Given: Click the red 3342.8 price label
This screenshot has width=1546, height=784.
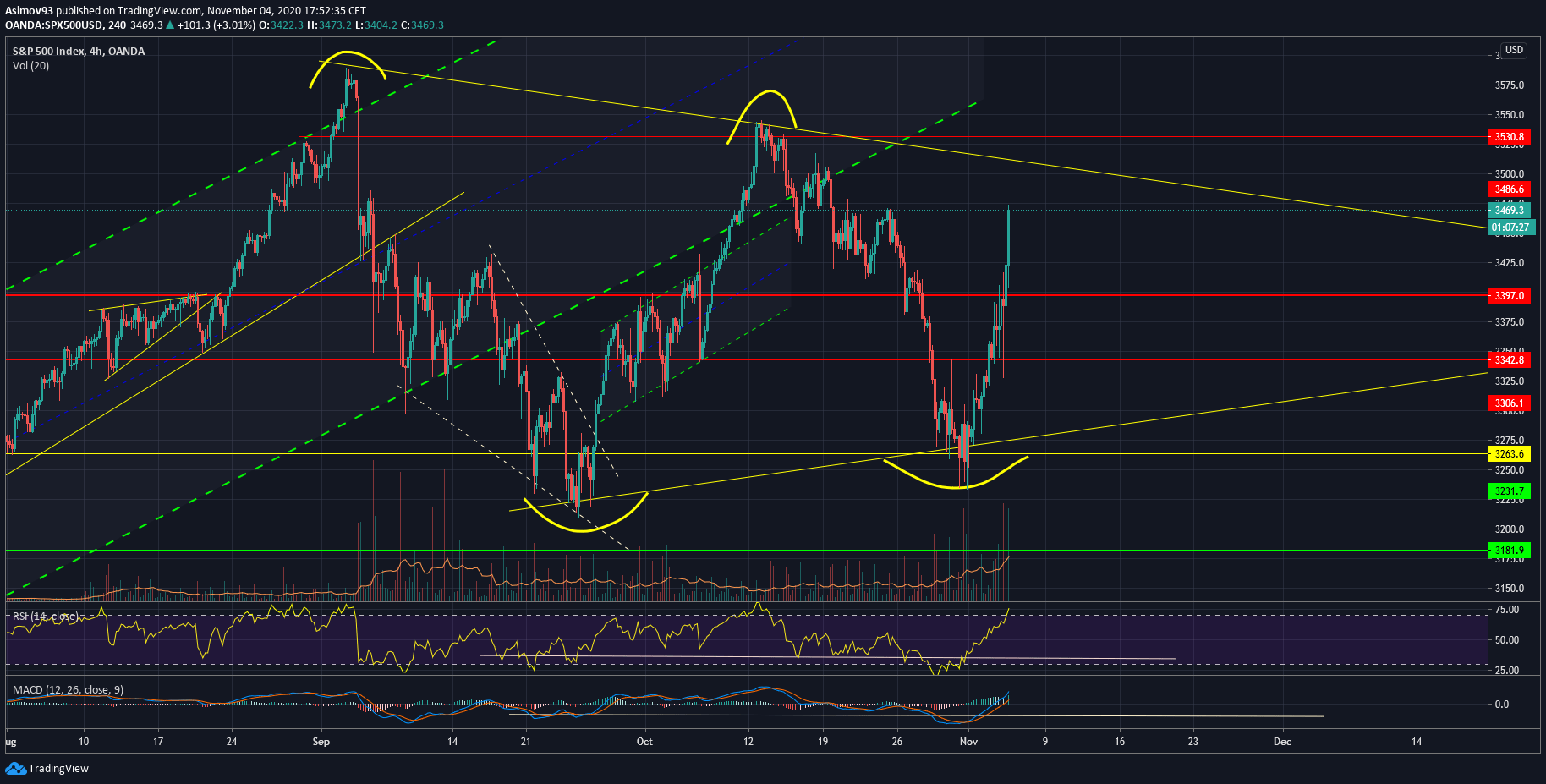Looking at the screenshot, I should 1509,360.
